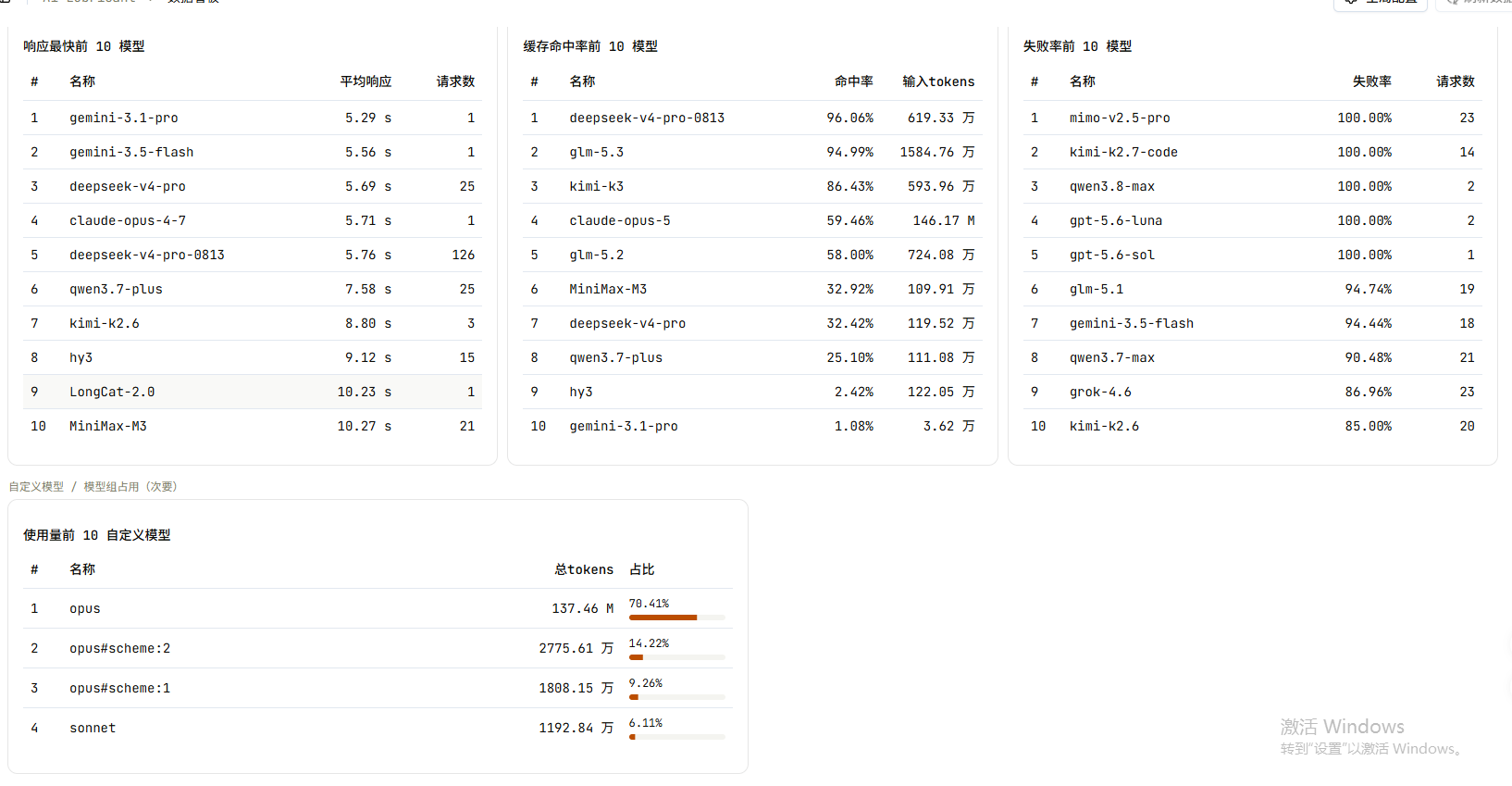Click the 自定义模型 breadcrumb label

[x=37, y=487]
